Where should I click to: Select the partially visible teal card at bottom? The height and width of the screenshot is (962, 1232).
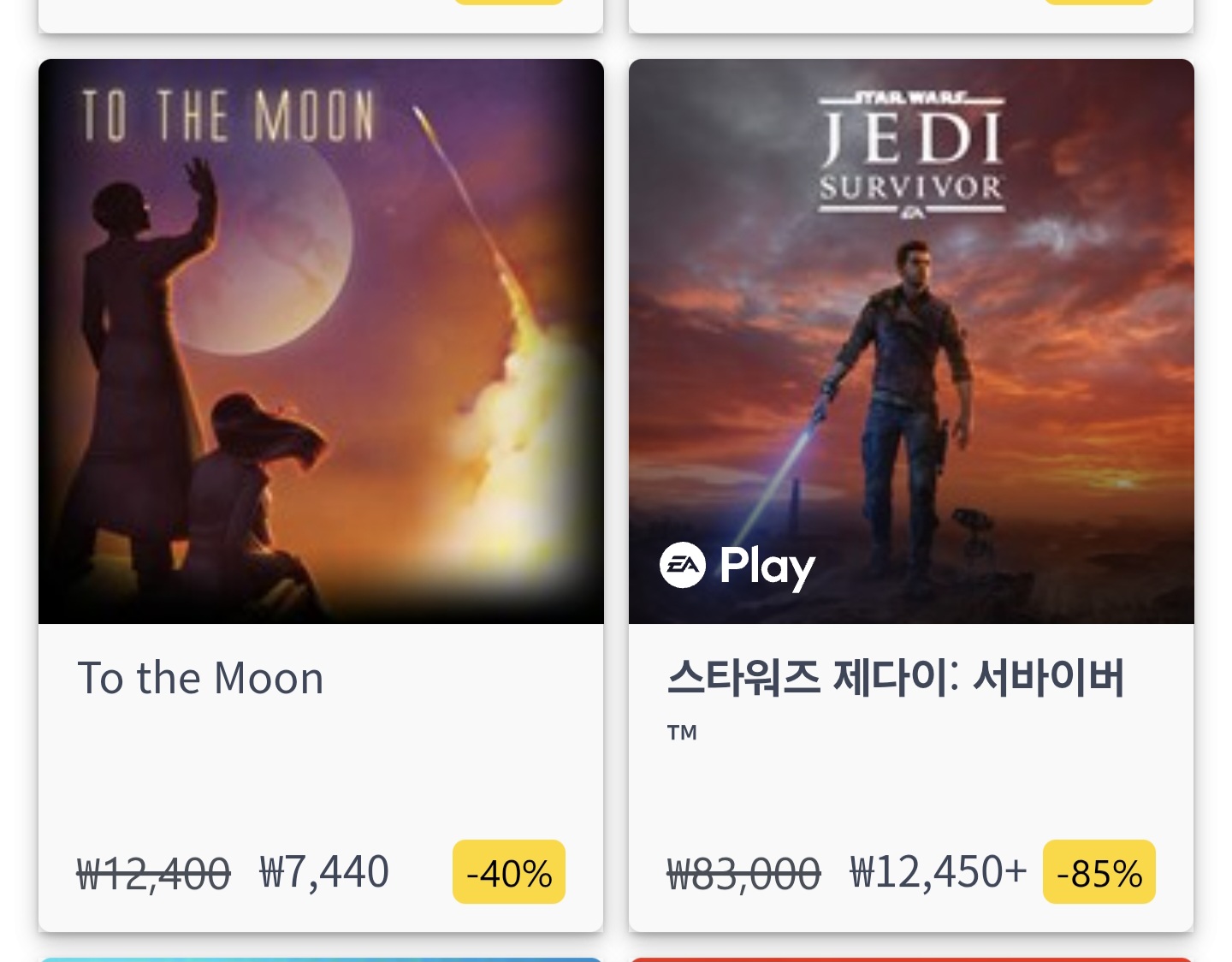321,959
